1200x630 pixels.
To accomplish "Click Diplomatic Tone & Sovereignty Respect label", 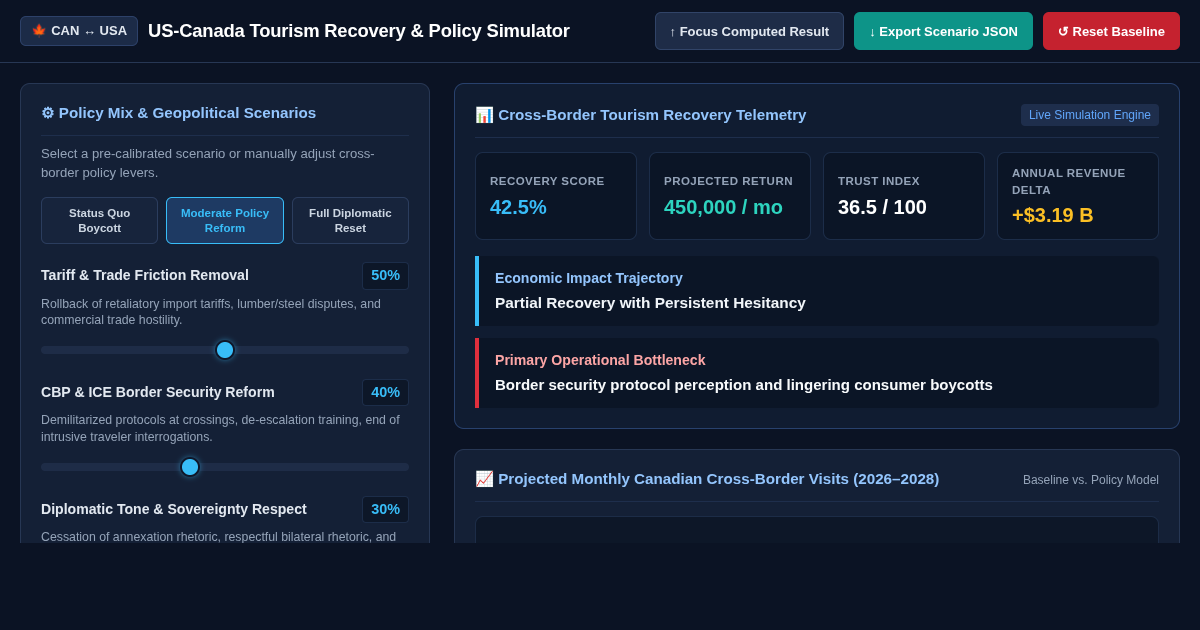I will click(x=174, y=509).
